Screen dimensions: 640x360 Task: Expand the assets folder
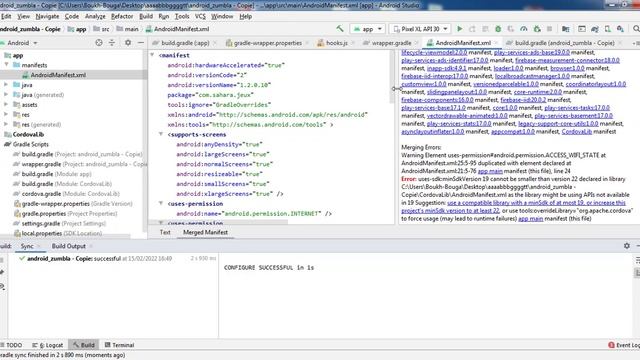7,104
